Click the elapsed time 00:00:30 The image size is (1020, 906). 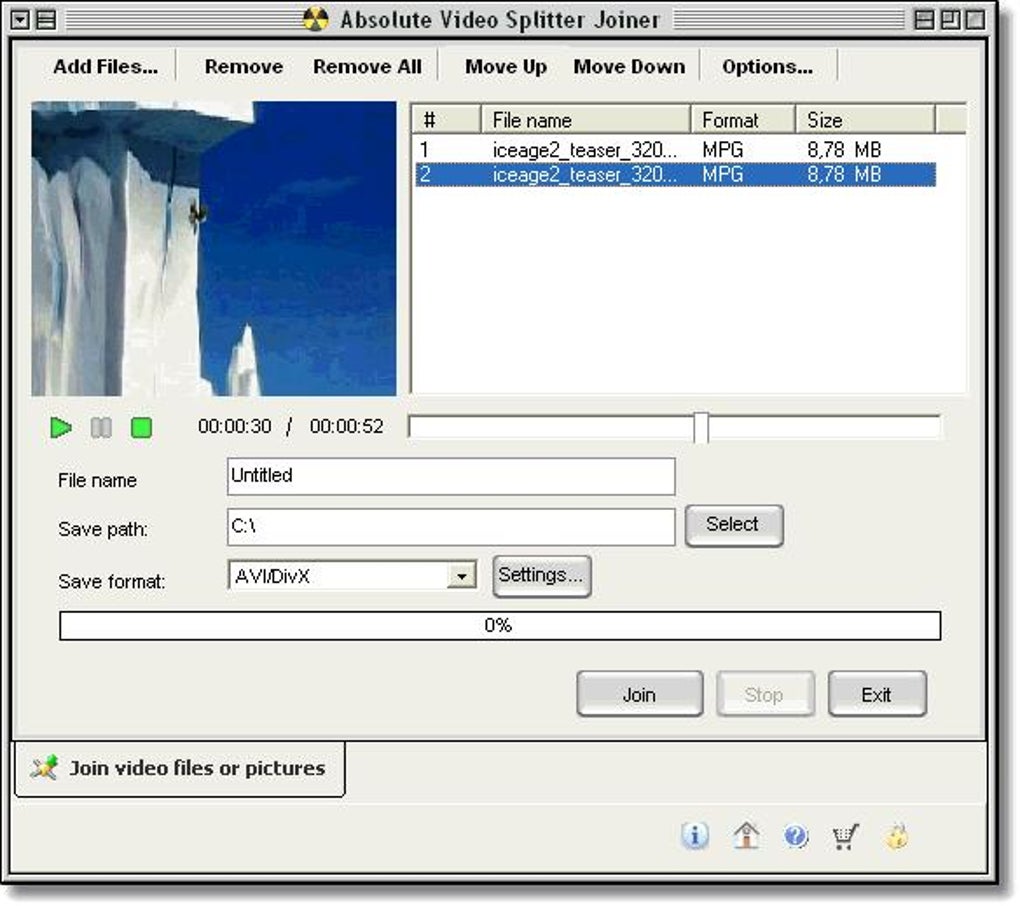pos(235,427)
